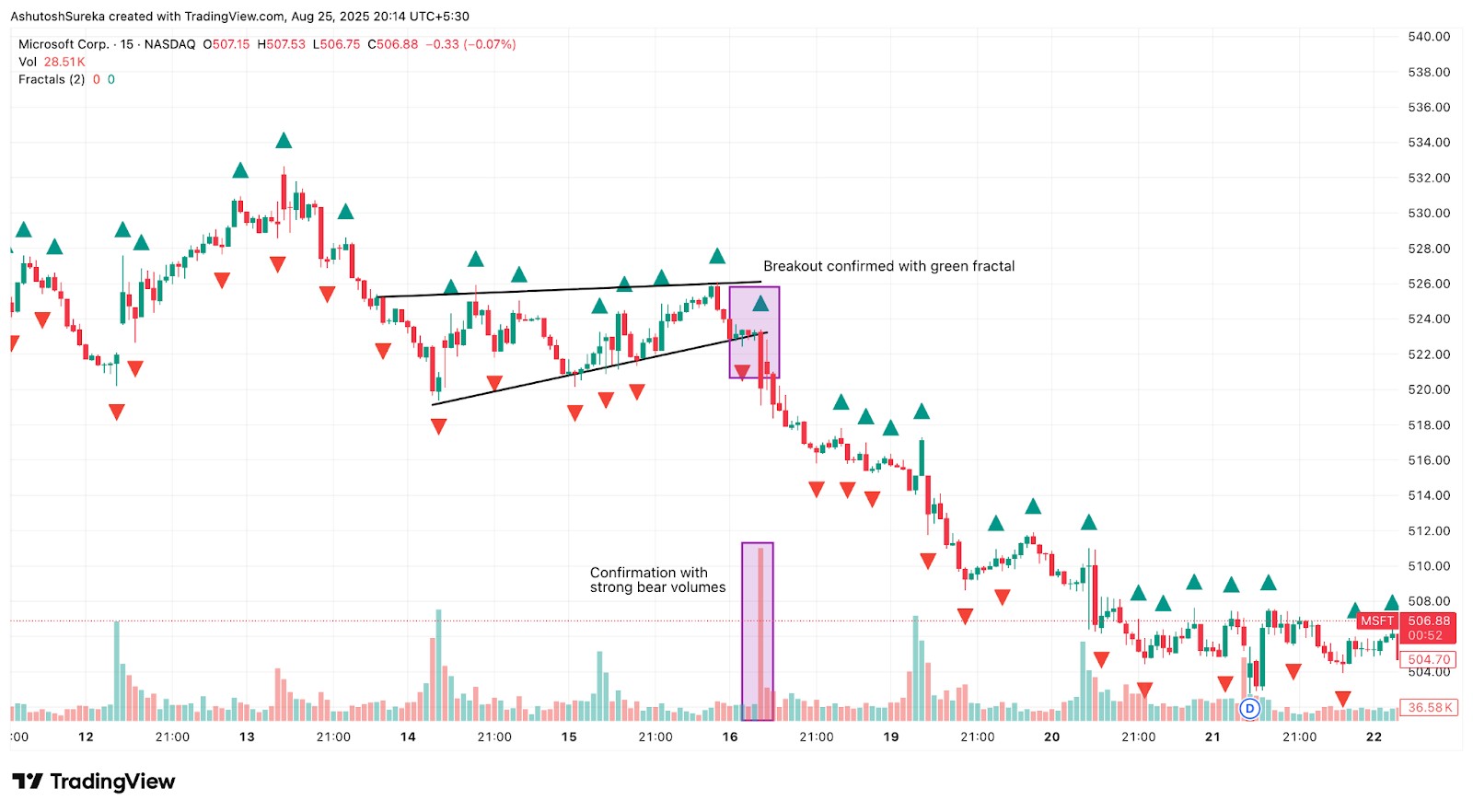Click the 536.00 price axis label
The height and width of the screenshot is (812, 1473).
tap(1429, 107)
